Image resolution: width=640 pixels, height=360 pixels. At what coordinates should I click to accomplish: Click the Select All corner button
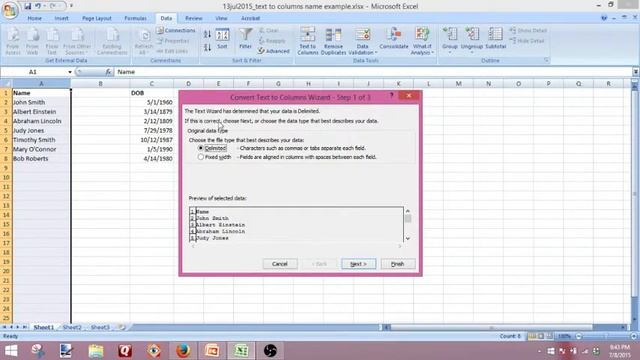pyautogui.click(x=6, y=84)
